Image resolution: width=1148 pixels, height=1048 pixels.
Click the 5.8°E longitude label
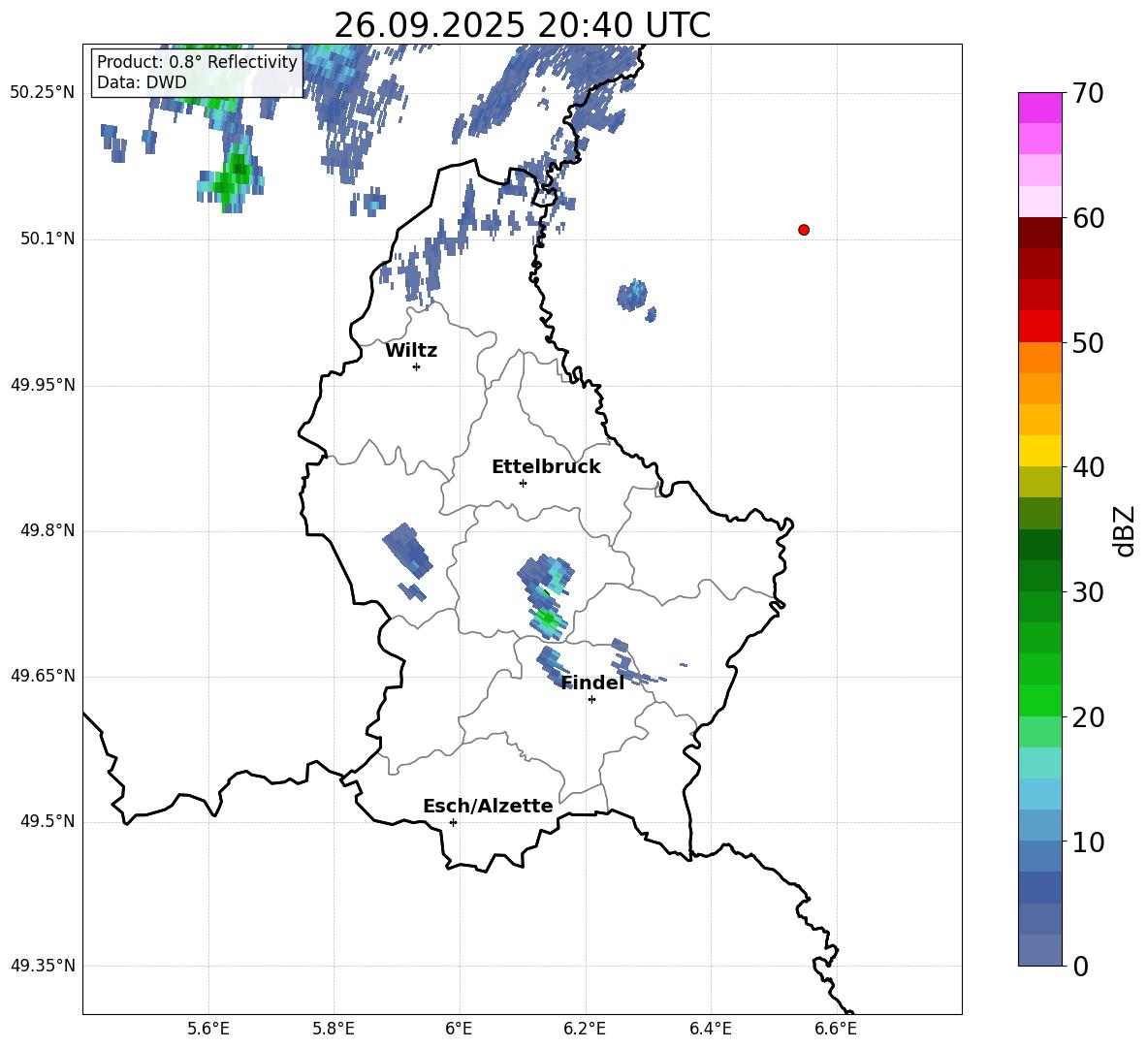click(x=334, y=1029)
